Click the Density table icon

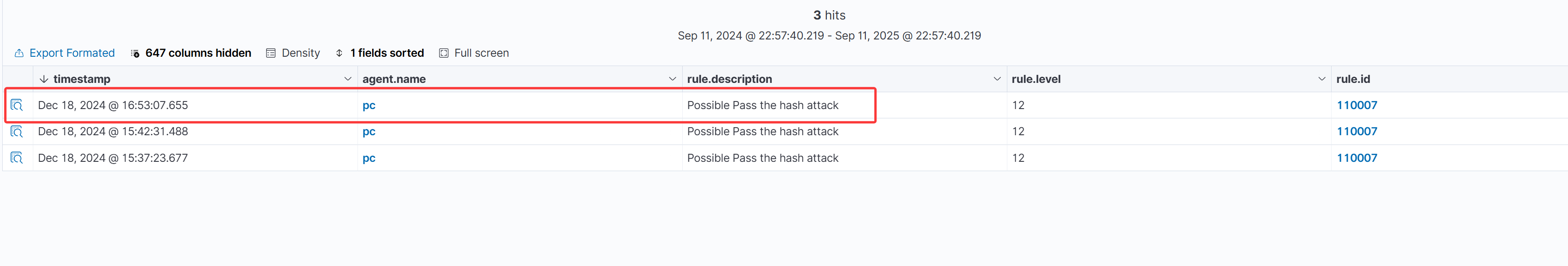pos(271,53)
